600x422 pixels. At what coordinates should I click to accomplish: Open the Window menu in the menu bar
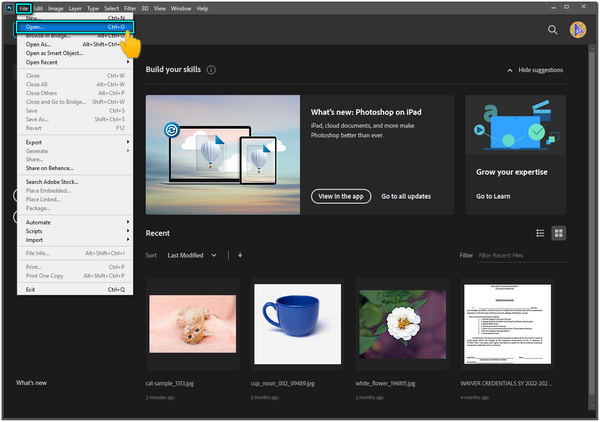(181, 8)
